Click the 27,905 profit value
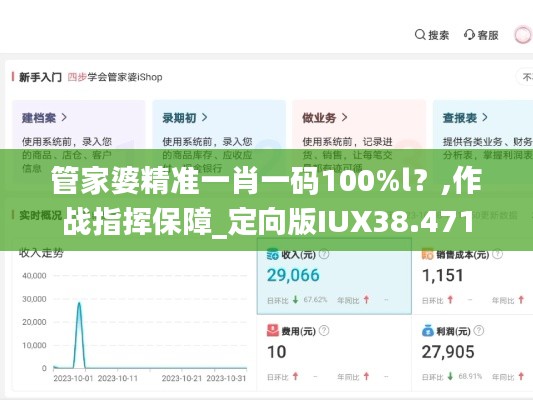This screenshot has height=400, width=533. [448, 352]
